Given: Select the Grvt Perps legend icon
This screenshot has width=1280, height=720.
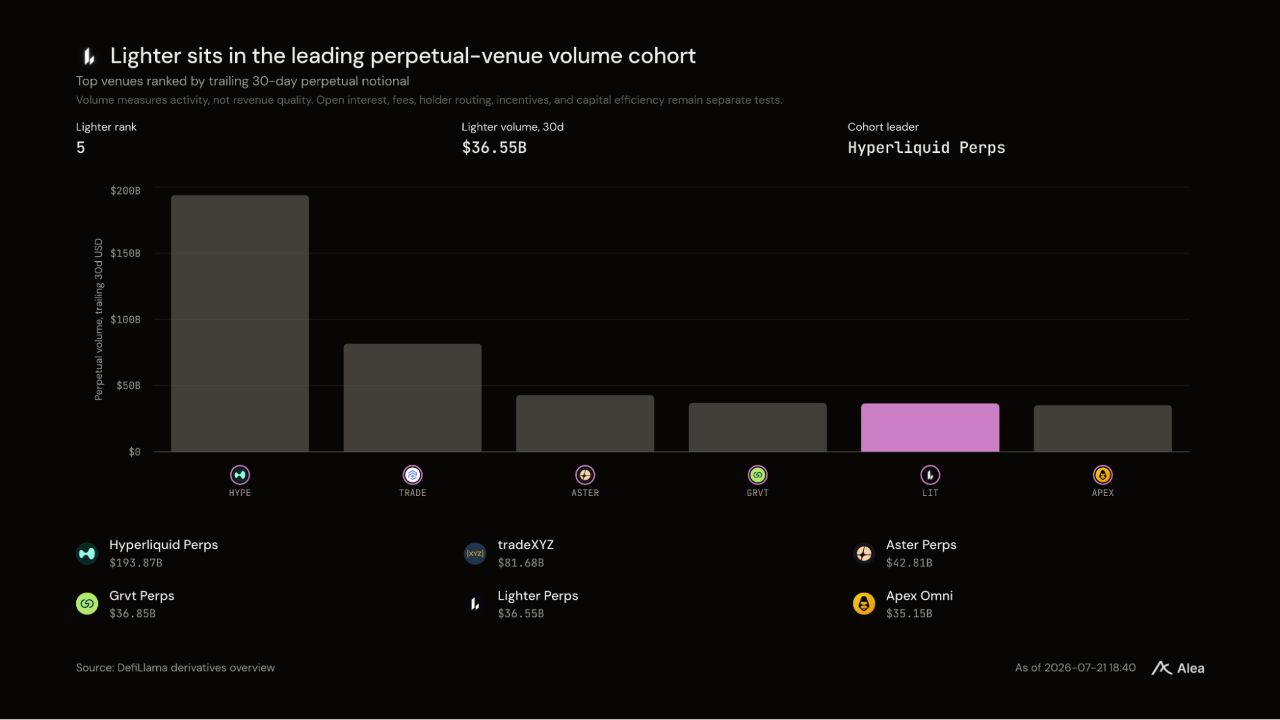Looking at the screenshot, I should pos(87,604).
